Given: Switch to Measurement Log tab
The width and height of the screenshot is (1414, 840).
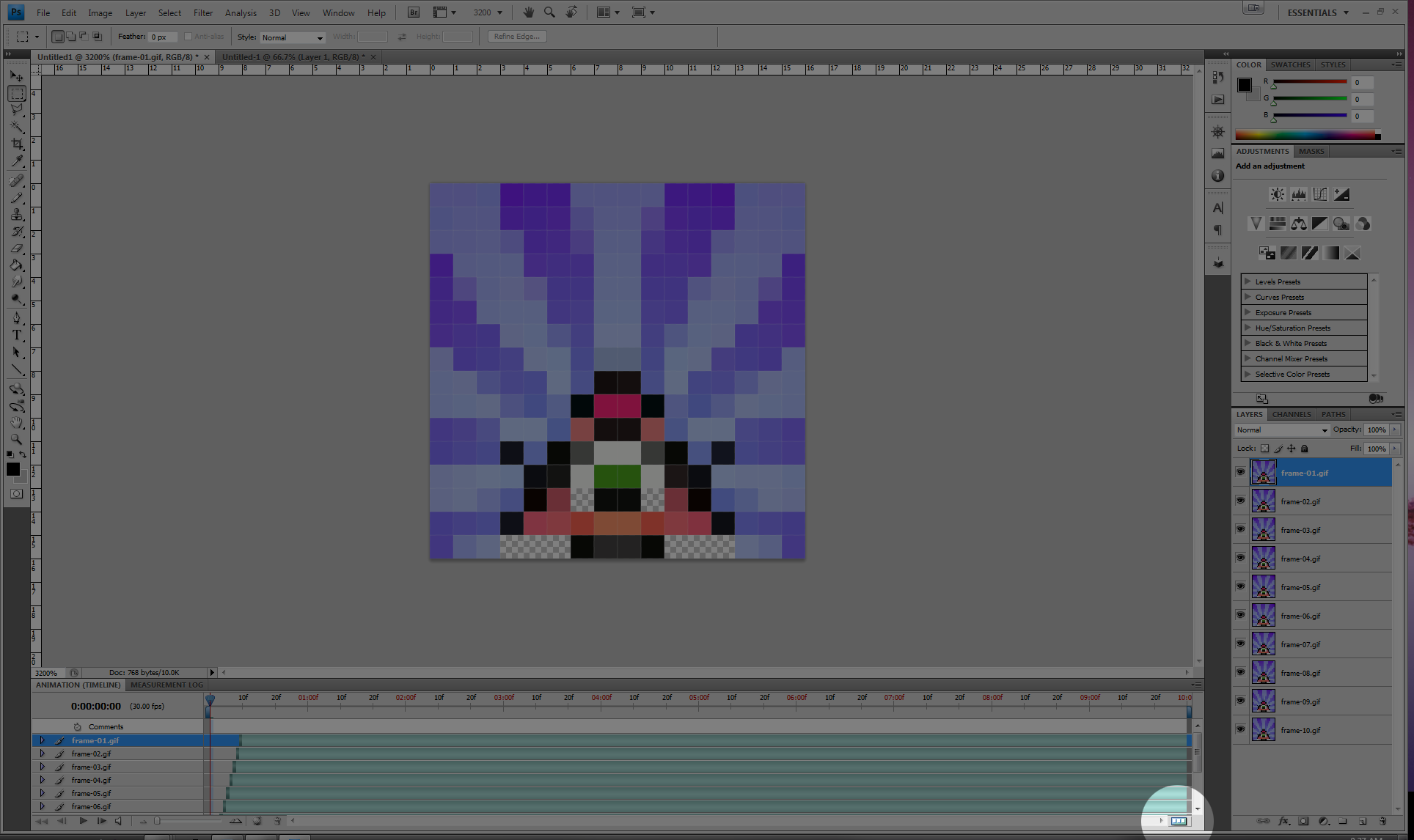Looking at the screenshot, I should pos(166,685).
